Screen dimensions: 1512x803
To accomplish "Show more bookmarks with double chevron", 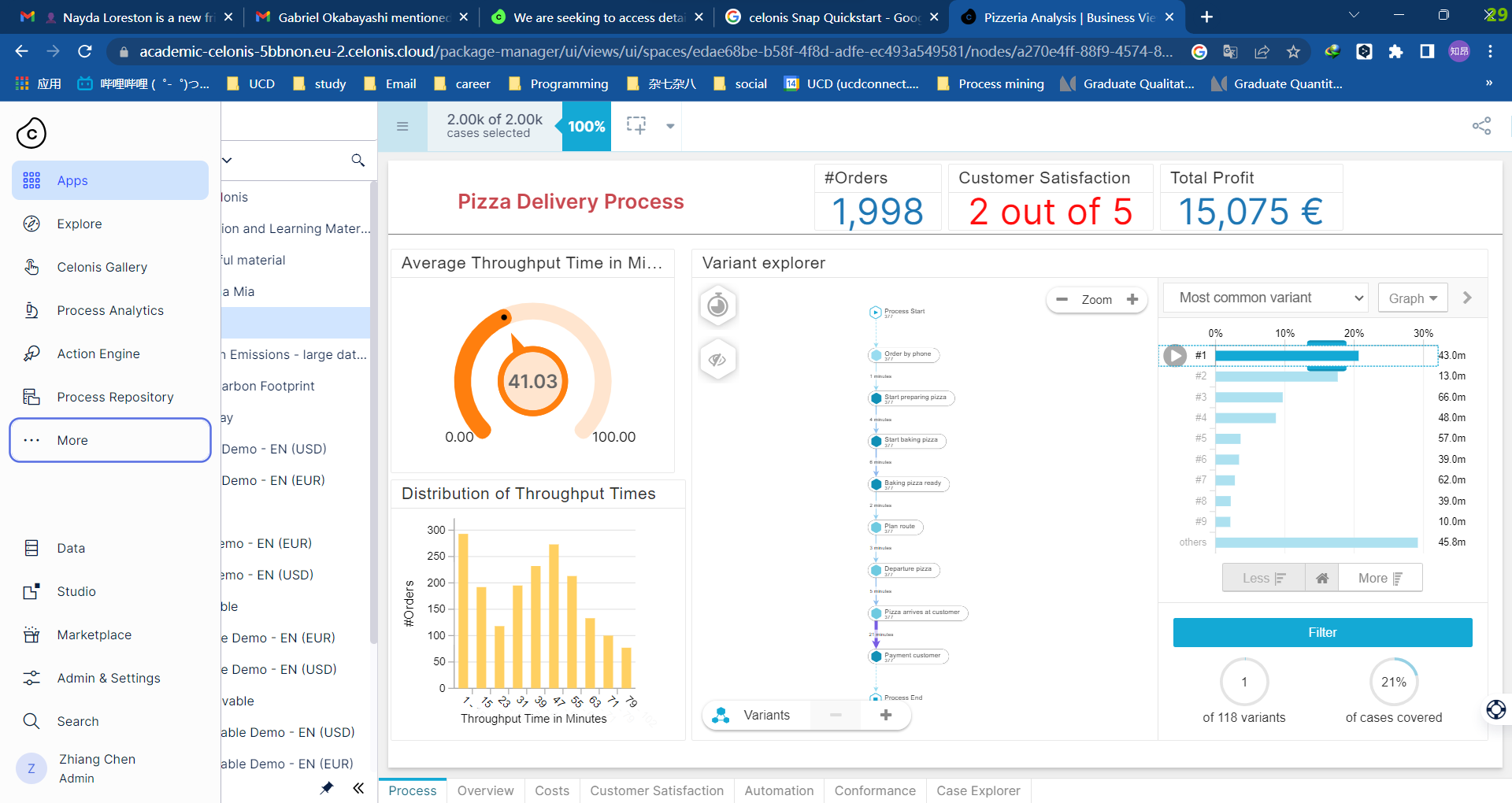I will pos(1488,83).
